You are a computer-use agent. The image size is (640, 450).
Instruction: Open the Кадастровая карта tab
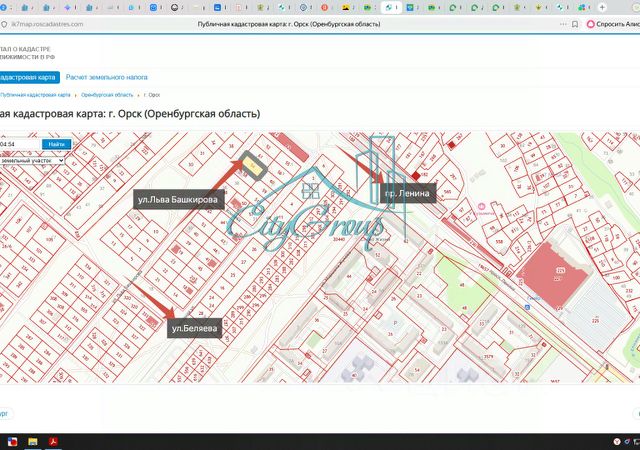click(29, 77)
